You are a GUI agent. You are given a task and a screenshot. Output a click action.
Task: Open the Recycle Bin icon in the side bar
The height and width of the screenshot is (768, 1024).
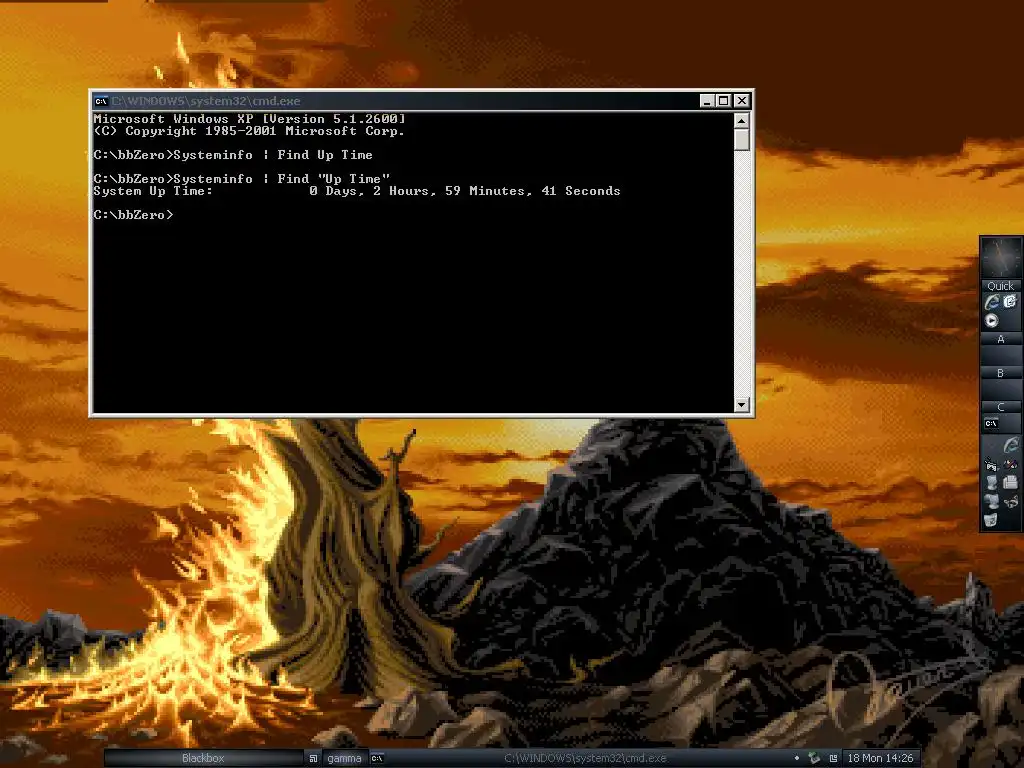[x=990, y=519]
